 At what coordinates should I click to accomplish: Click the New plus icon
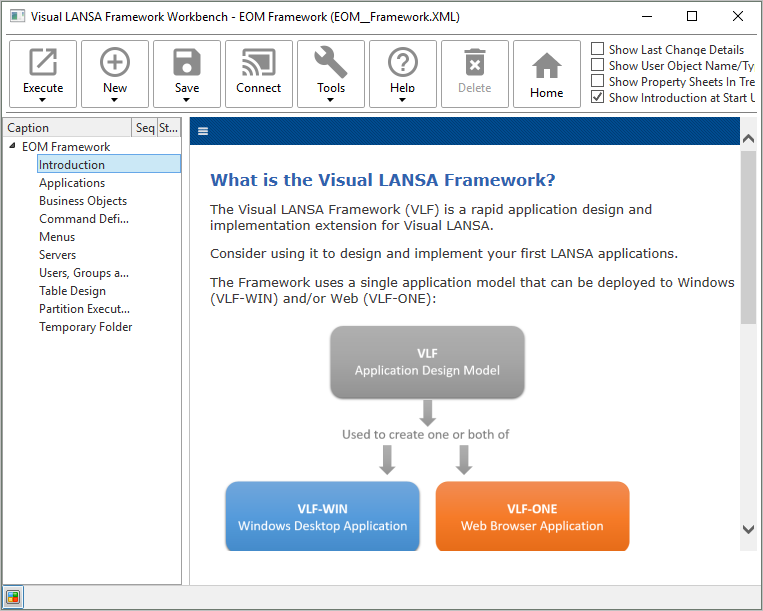coord(115,62)
